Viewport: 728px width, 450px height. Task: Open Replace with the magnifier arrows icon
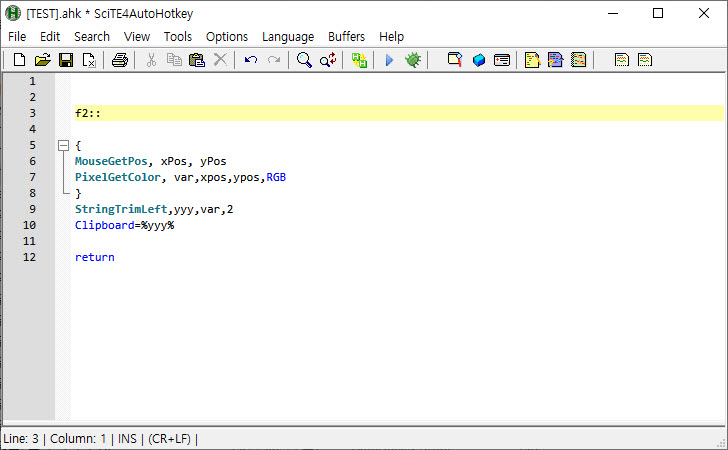click(x=328, y=60)
